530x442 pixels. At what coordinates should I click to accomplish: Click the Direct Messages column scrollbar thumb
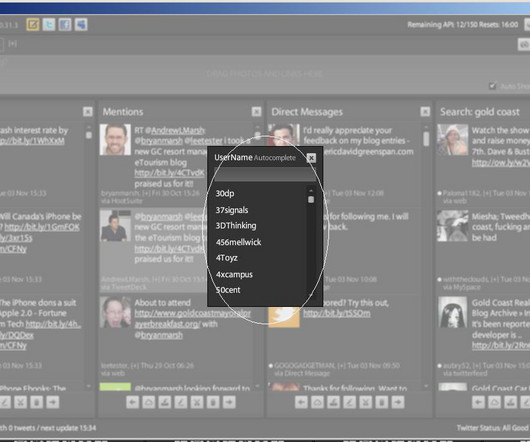click(x=426, y=139)
